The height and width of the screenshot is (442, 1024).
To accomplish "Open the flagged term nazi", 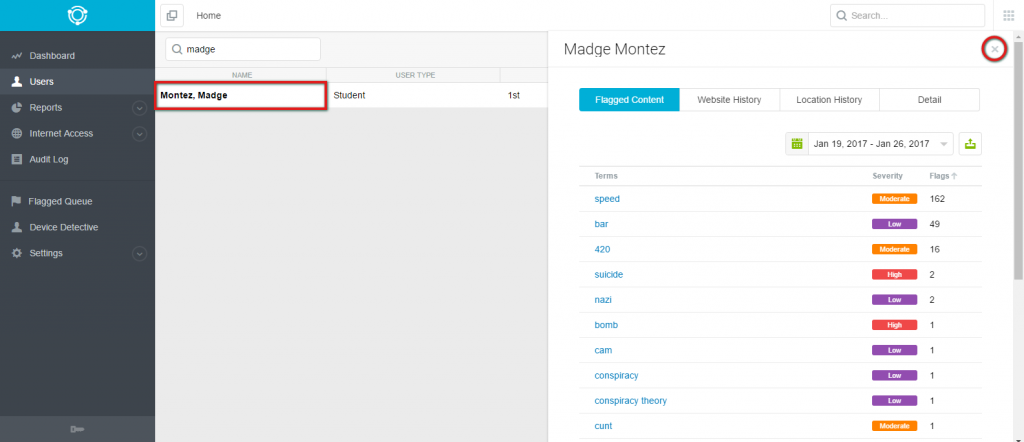I will click(603, 300).
